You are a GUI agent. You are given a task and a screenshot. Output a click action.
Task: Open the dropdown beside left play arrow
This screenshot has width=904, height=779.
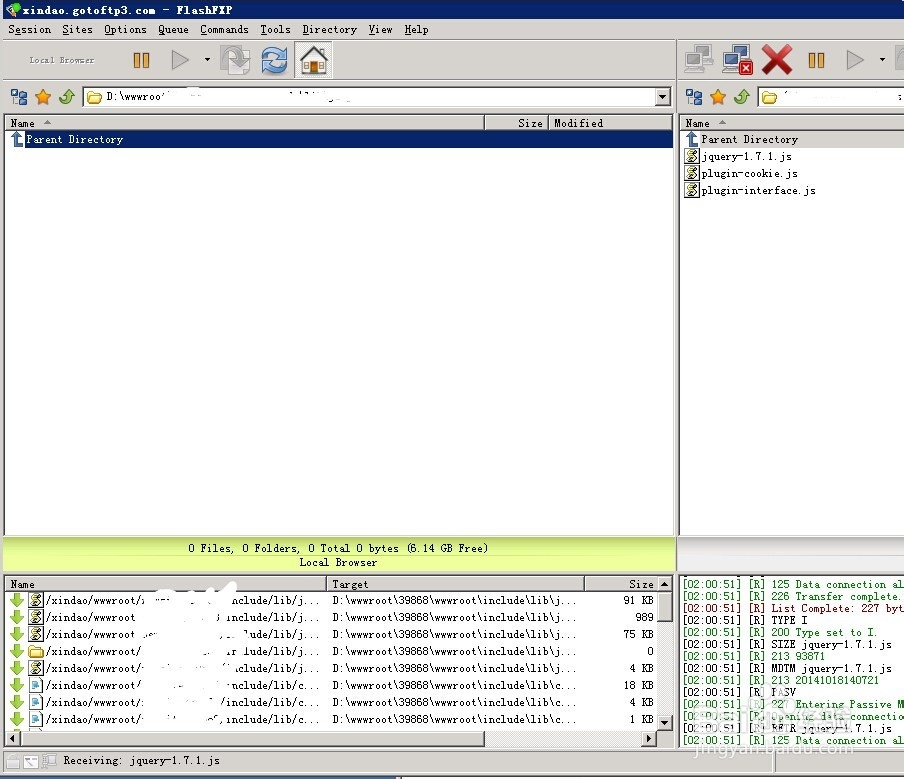coord(207,59)
